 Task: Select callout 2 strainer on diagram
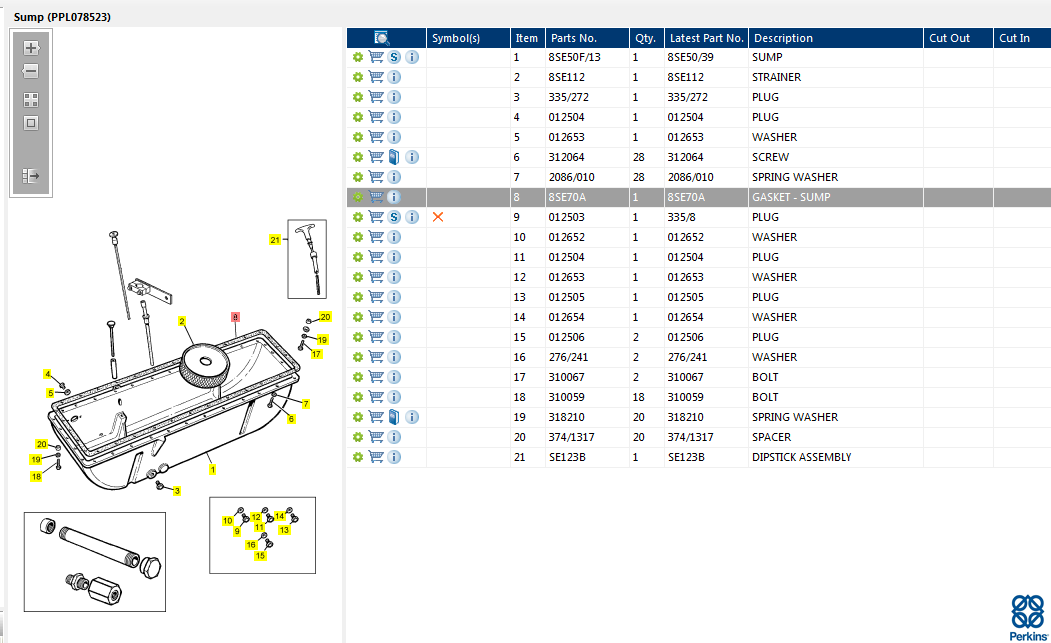pyautogui.click(x=182, y=321)
